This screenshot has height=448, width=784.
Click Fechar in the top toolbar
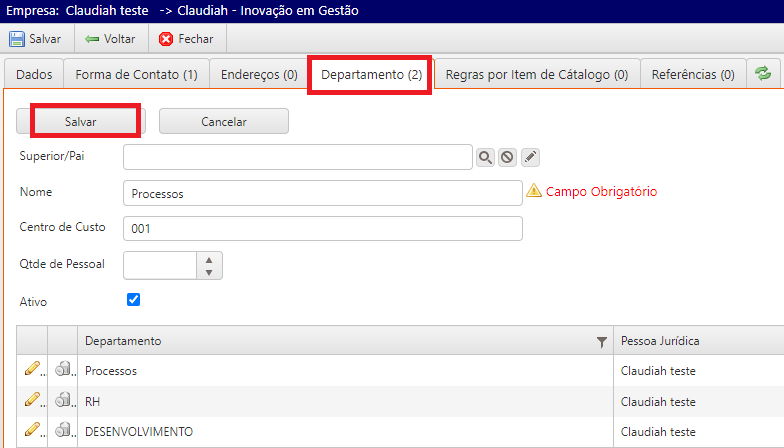pos(186,39)
